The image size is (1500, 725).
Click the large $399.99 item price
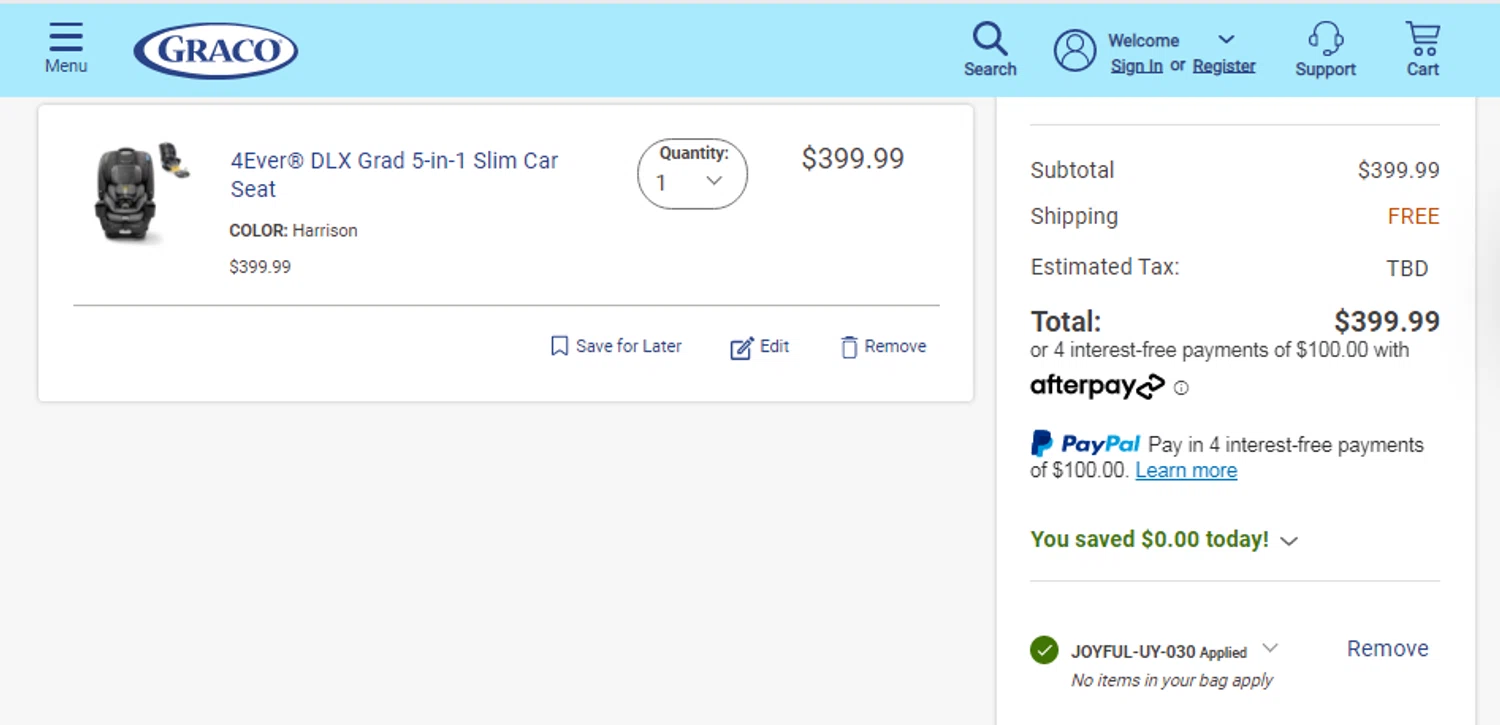[x=853, y=159]
